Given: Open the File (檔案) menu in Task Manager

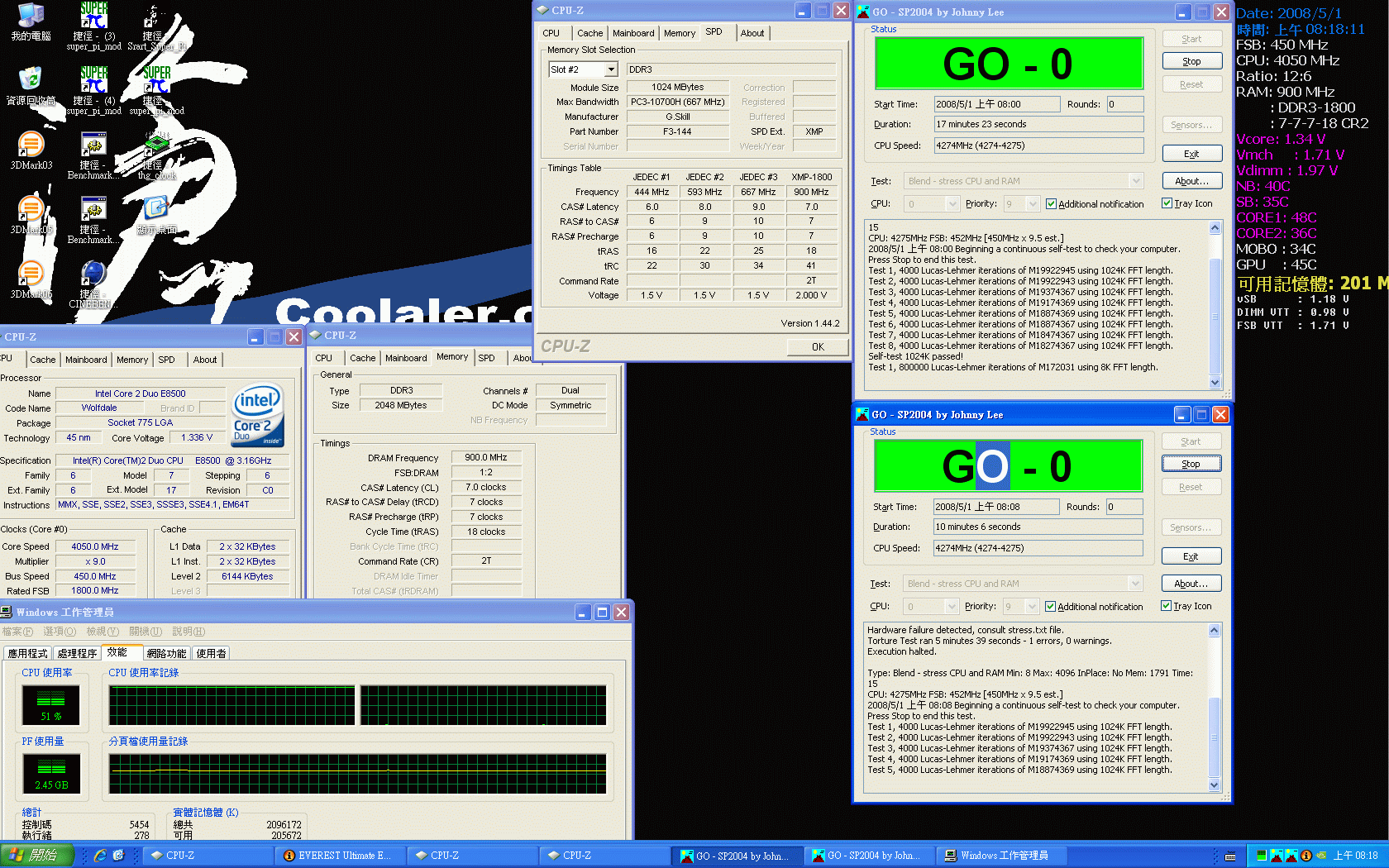Looking at the screenshot, I should pos(17,631).
